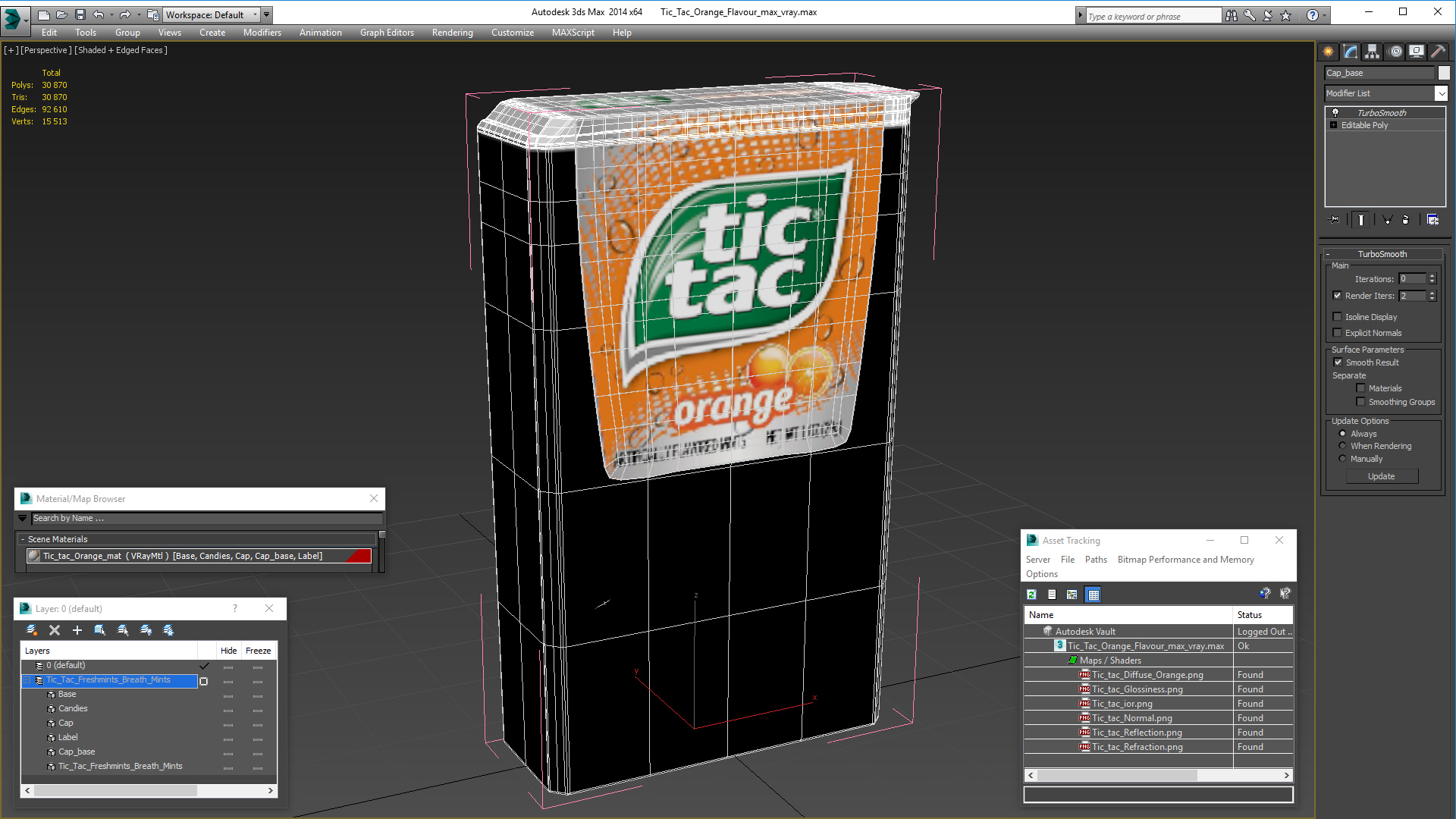Click the New Scene icon
The height and width of the screenshot is (819, 1456).
click(43, 14)
